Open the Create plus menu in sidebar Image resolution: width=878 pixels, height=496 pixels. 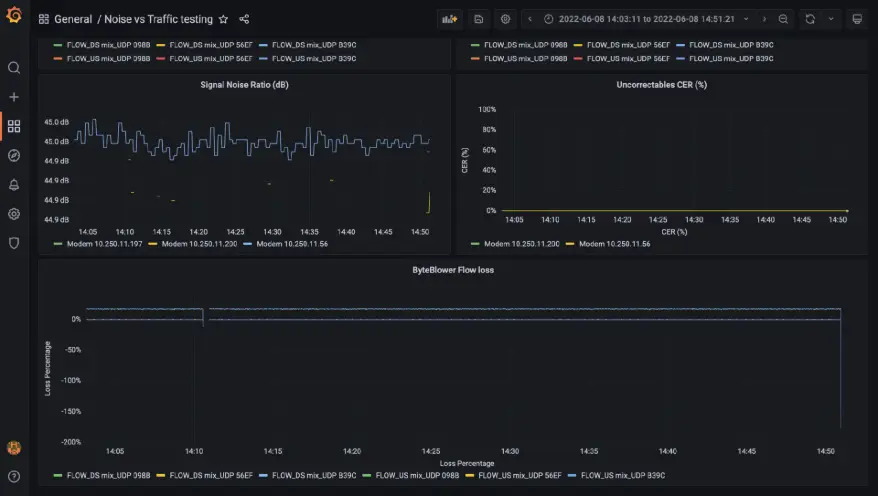tap(14, 97)
